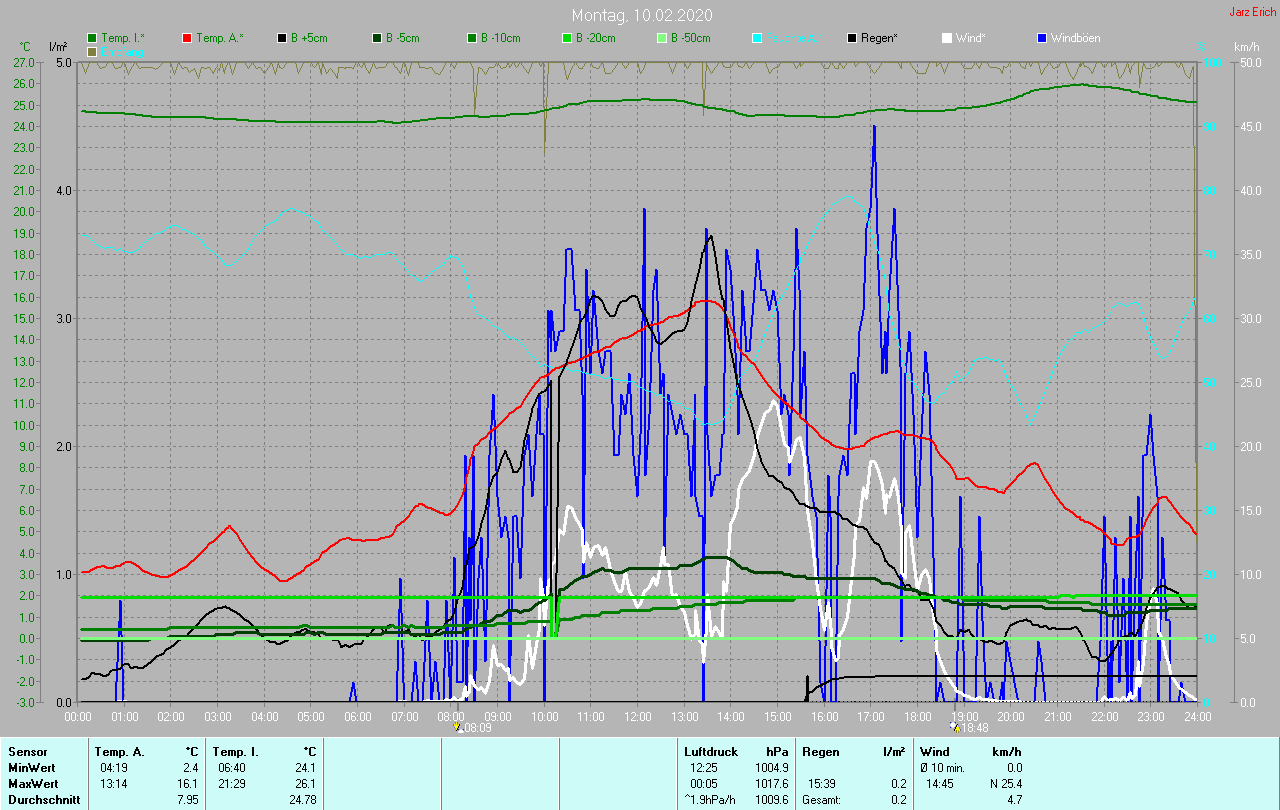Click the MaxWert row label
This screenshot has height=810, width=1280.
(x=31, y=783)
